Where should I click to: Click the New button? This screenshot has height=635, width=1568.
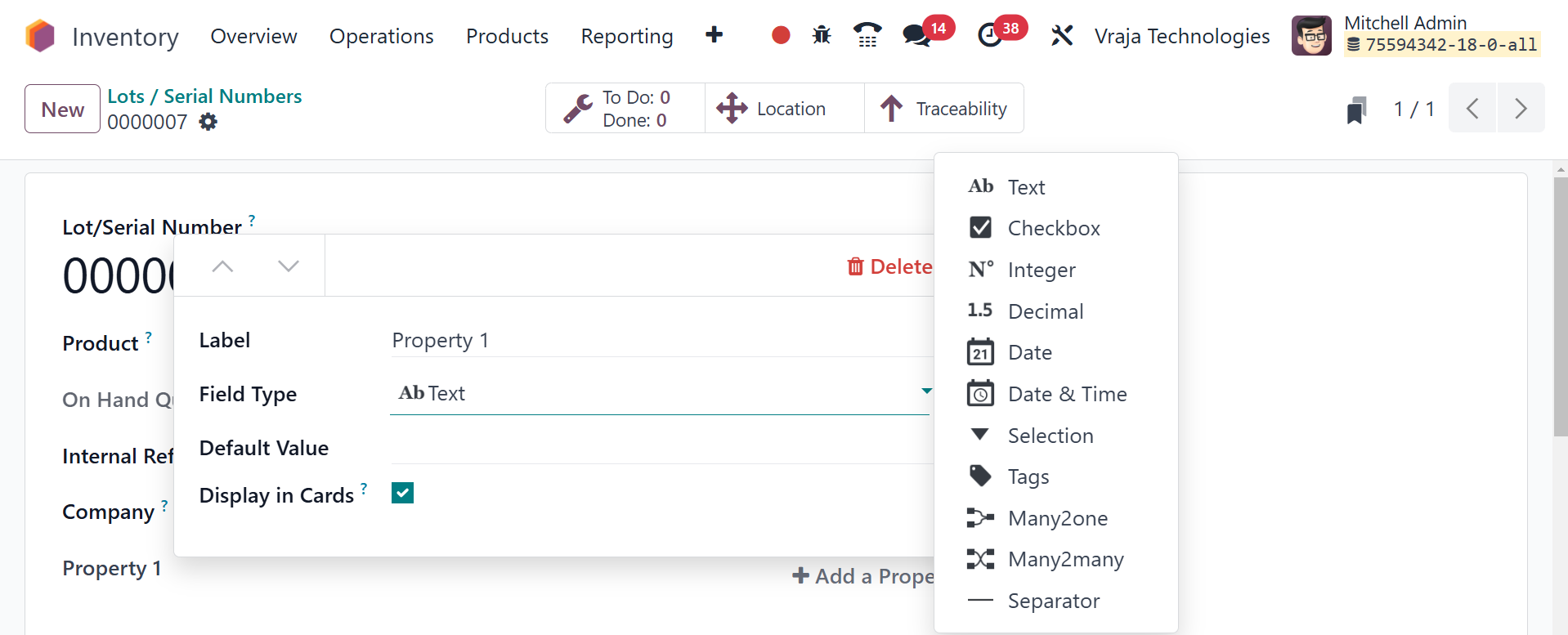[x=62, y=109]
